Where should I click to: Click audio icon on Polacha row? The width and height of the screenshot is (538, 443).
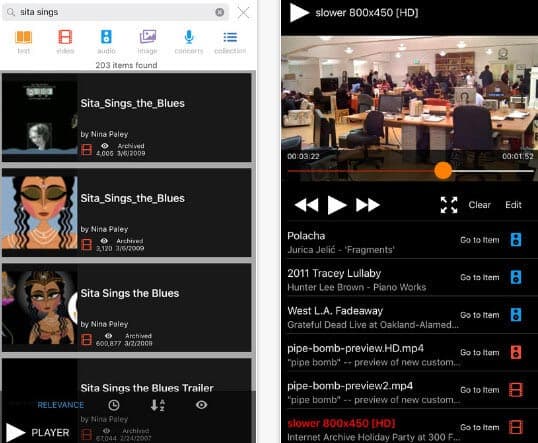(516, 240)
